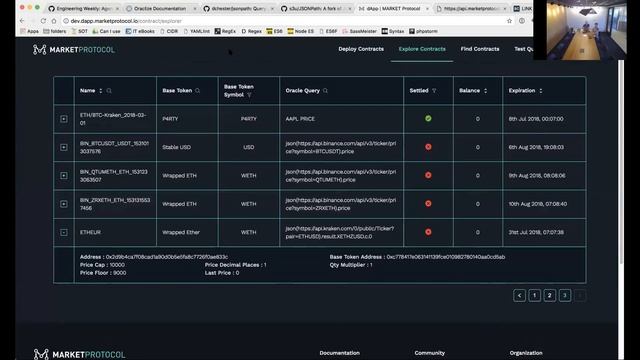The image size is (640, 360).
Task: Sort table by Name column arrows
Action: tap(101, 91)
